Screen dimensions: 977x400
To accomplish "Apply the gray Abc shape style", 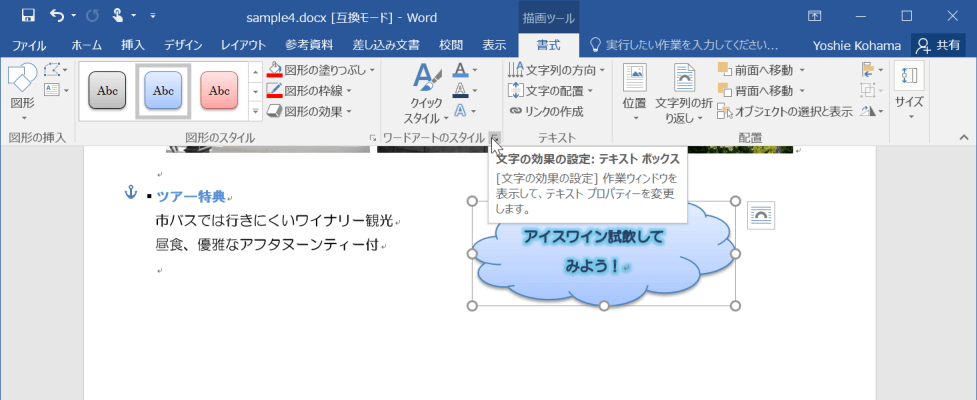I will (x=107, y=90).
